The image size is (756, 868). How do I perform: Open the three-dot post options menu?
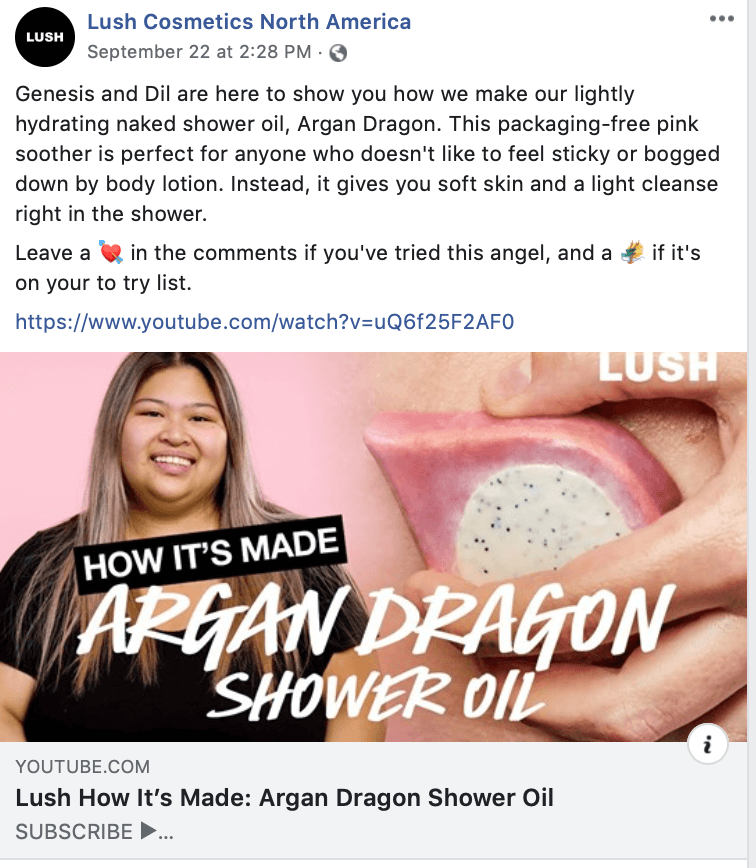[x=722, y=19]
